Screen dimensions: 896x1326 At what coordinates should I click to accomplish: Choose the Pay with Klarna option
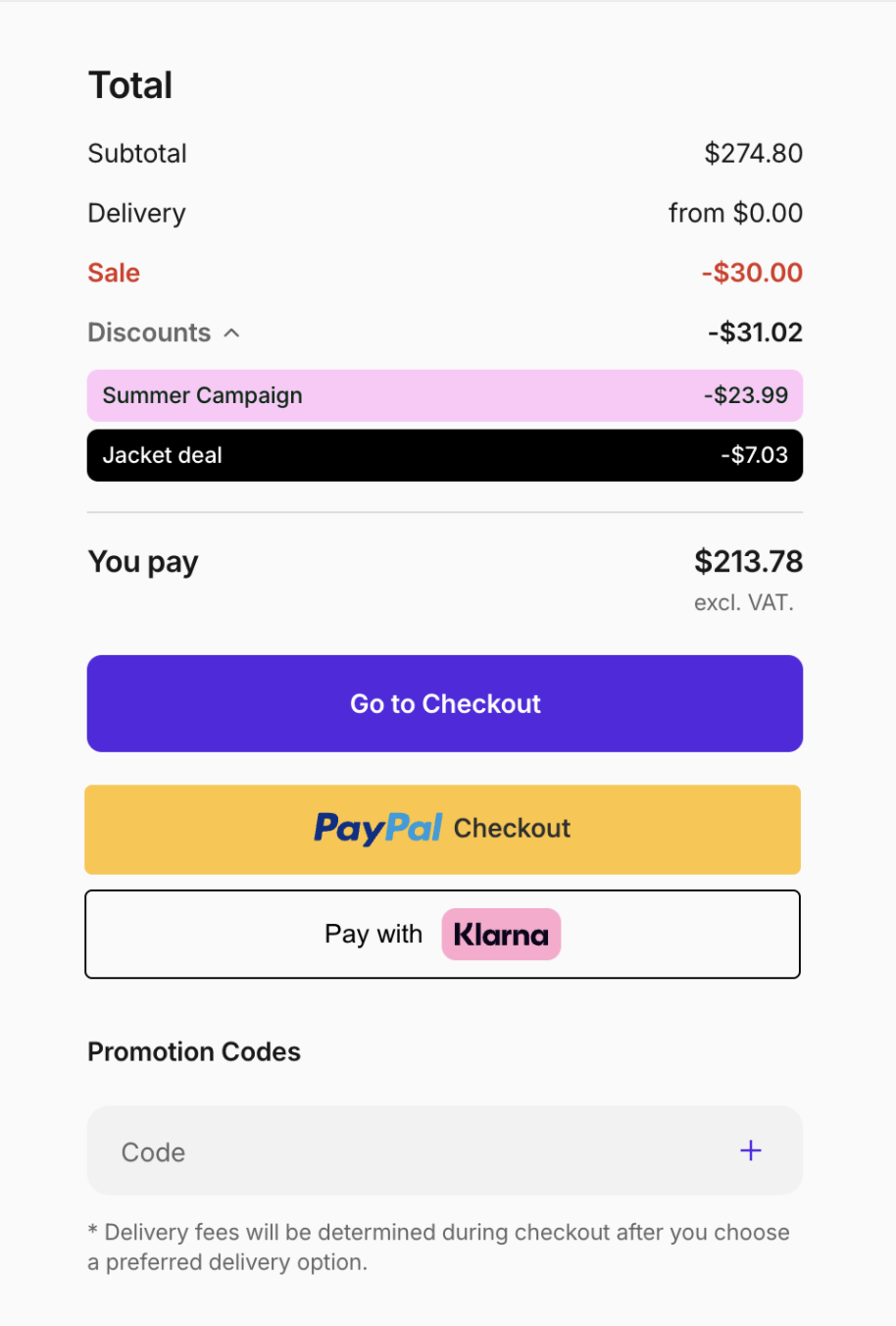pyautogui.click(x=443, y=935)
